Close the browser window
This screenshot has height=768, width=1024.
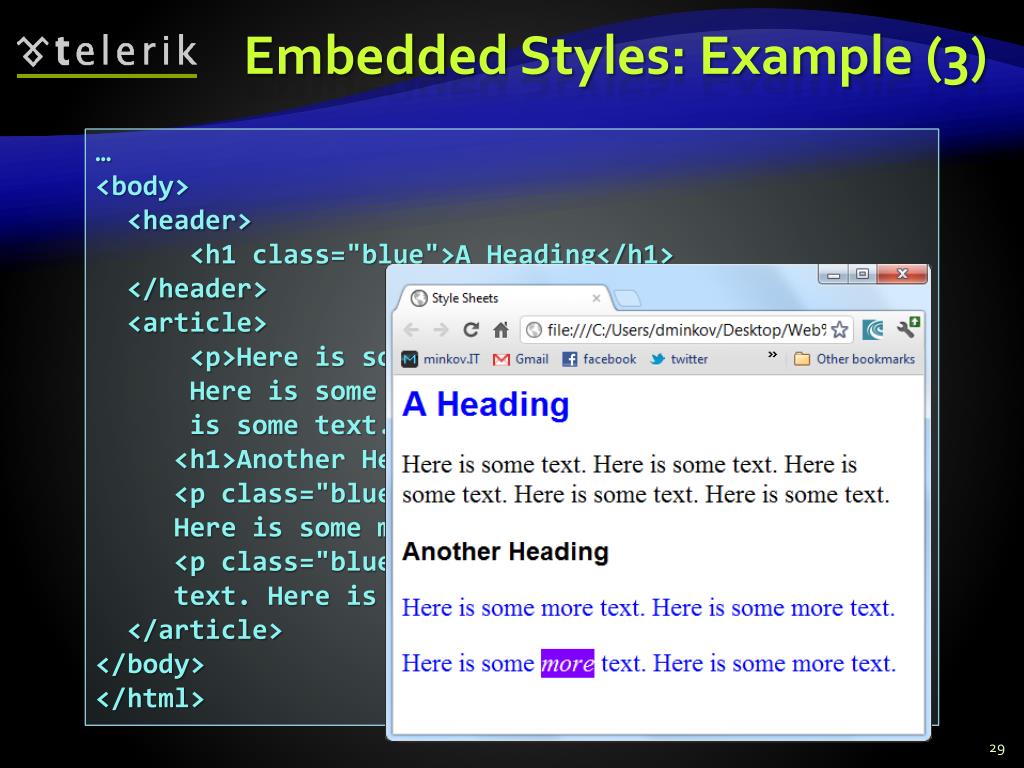[902, 274]
